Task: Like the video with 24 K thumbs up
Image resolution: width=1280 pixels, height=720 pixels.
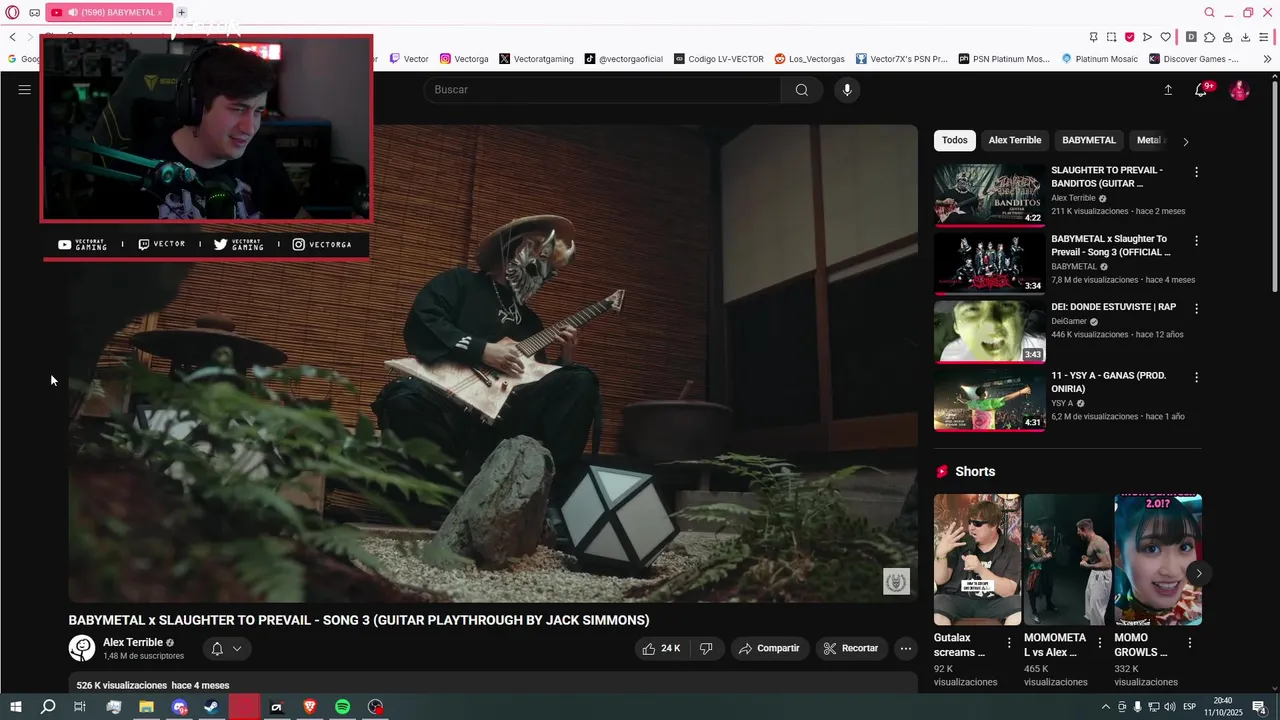Action: (661, 648)
